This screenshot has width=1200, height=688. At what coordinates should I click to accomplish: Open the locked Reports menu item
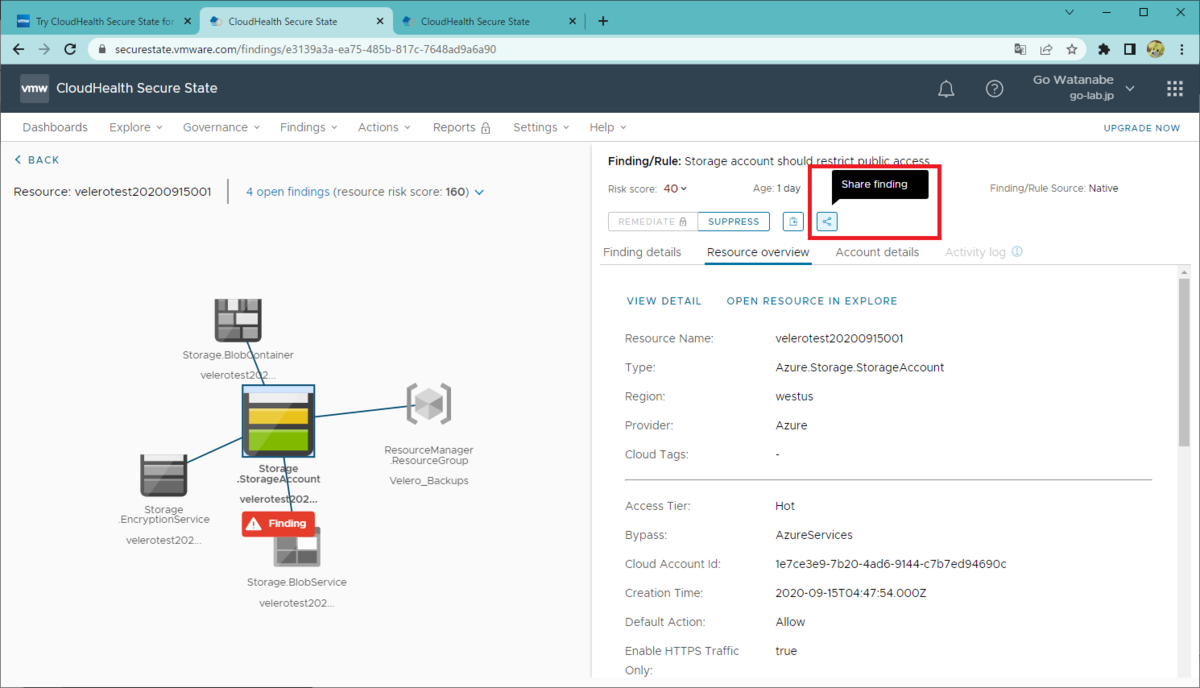462,127
